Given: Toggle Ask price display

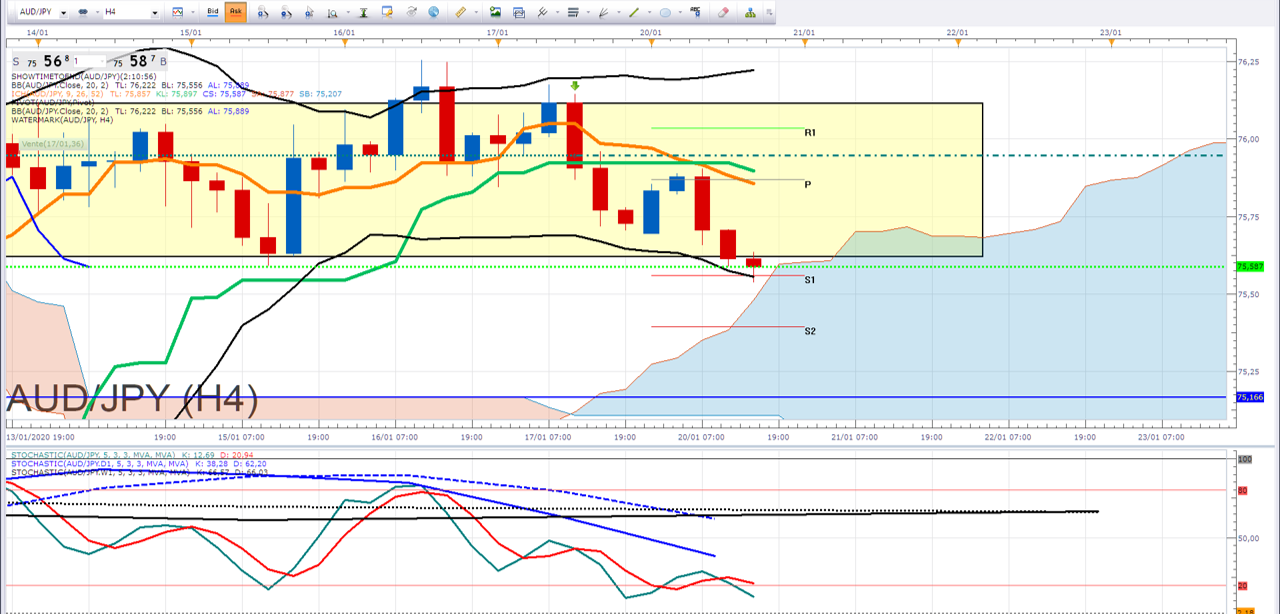Looking at the screenshot, I should (236, 12).
